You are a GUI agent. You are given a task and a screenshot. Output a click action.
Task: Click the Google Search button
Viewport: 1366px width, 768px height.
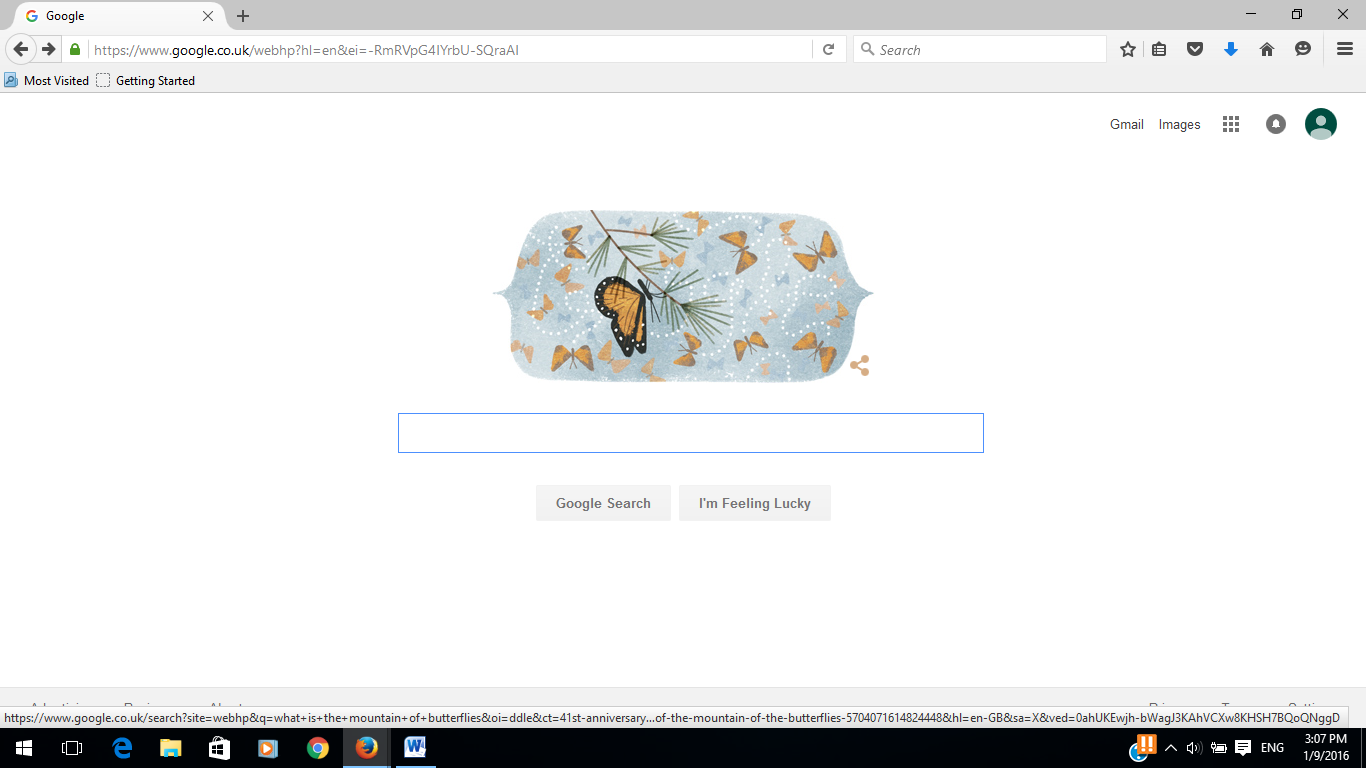click(603, 503)
